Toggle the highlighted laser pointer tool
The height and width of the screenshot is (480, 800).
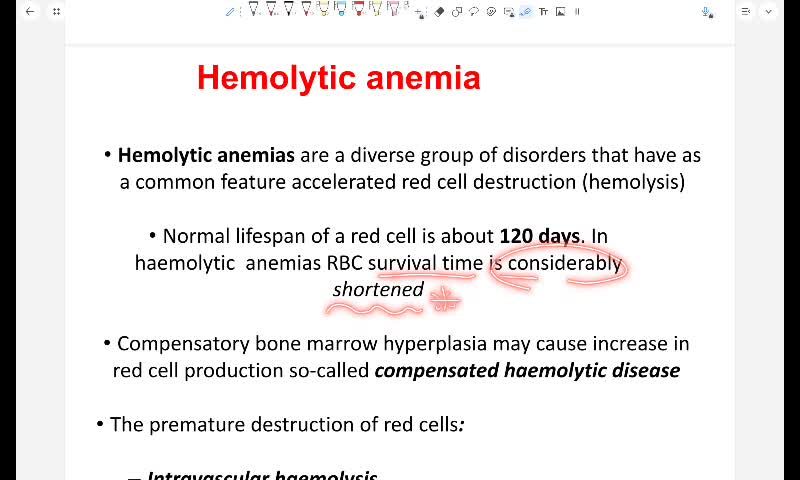pos(526,12)
